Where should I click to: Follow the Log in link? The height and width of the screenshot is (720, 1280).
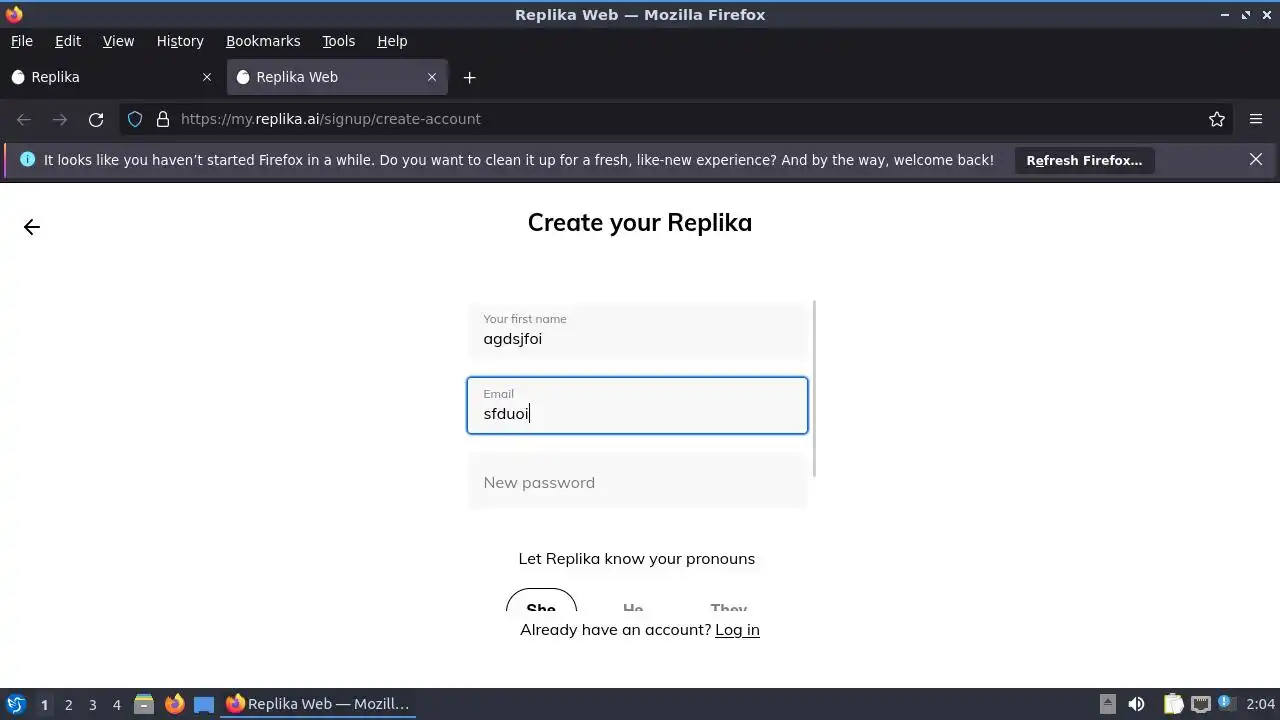[x=737, y=630]
